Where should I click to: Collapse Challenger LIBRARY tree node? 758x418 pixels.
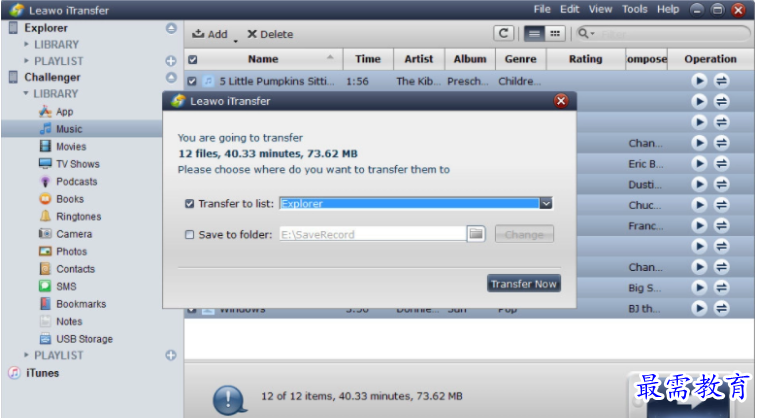pos(26,93)
